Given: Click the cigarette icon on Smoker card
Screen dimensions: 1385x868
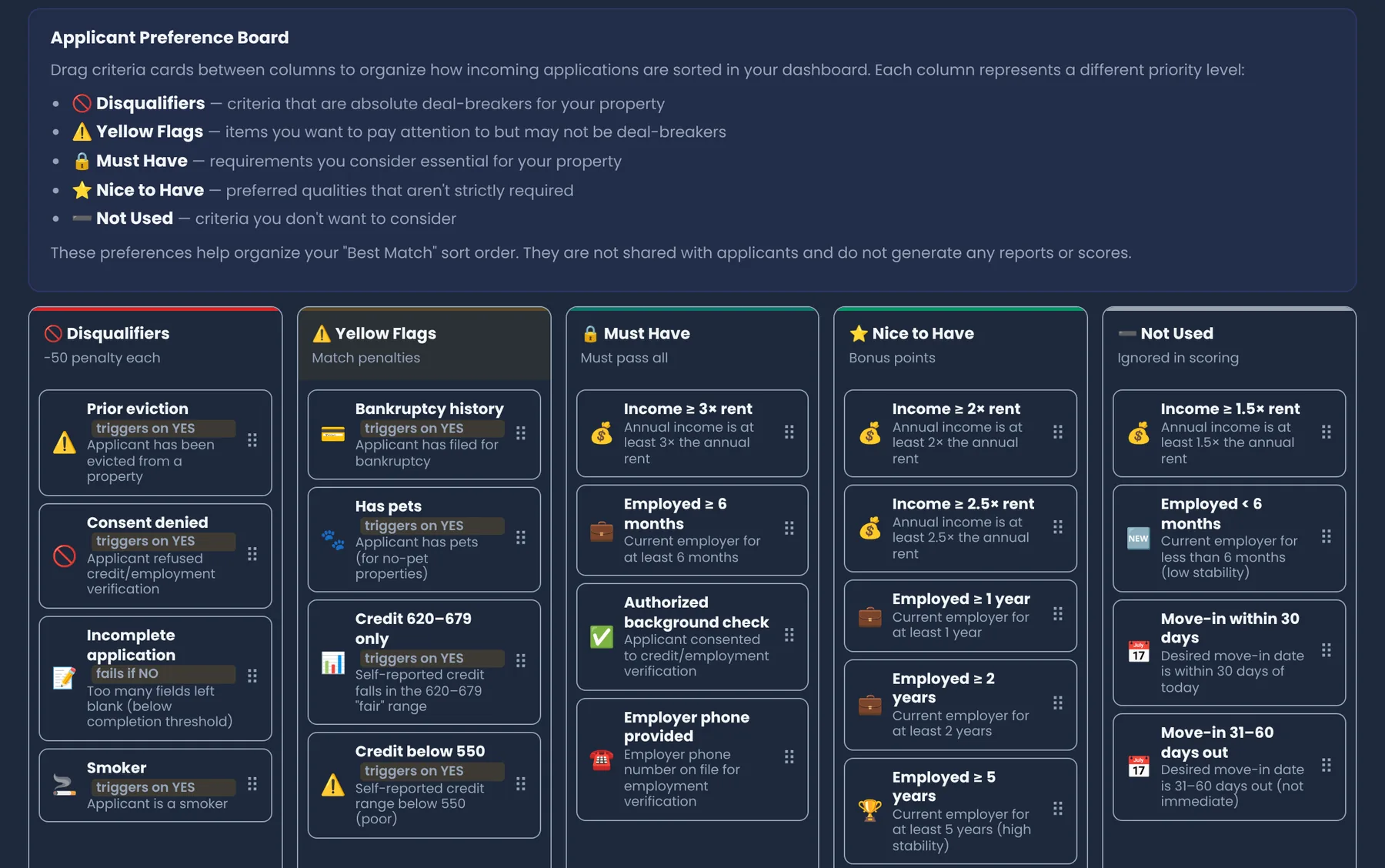Looking at the screenshot, I should tap(65, 785).
